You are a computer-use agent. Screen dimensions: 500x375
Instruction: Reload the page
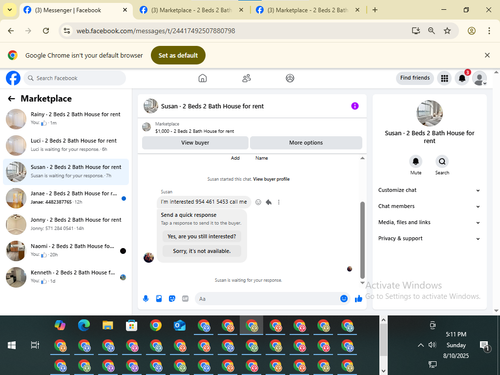click(x=46, y=31)
